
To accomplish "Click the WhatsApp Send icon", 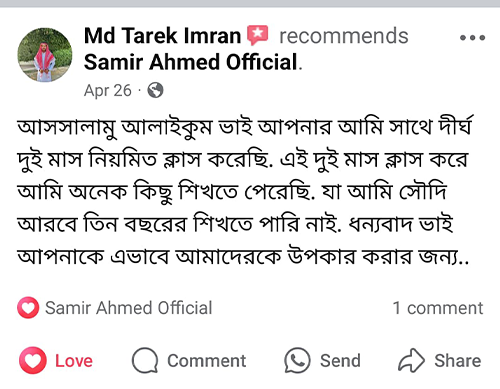I will (x=297, y=360).
